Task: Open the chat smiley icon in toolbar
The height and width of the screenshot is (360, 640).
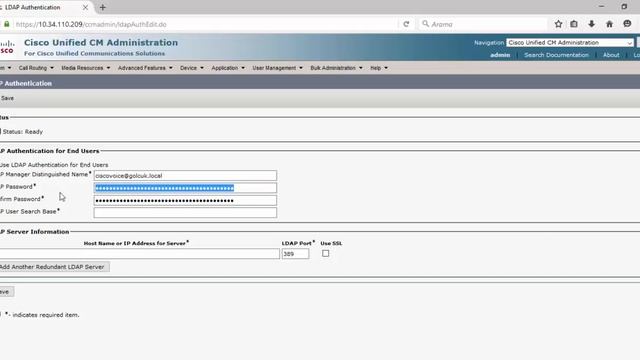Action: [x=627, y=24]
